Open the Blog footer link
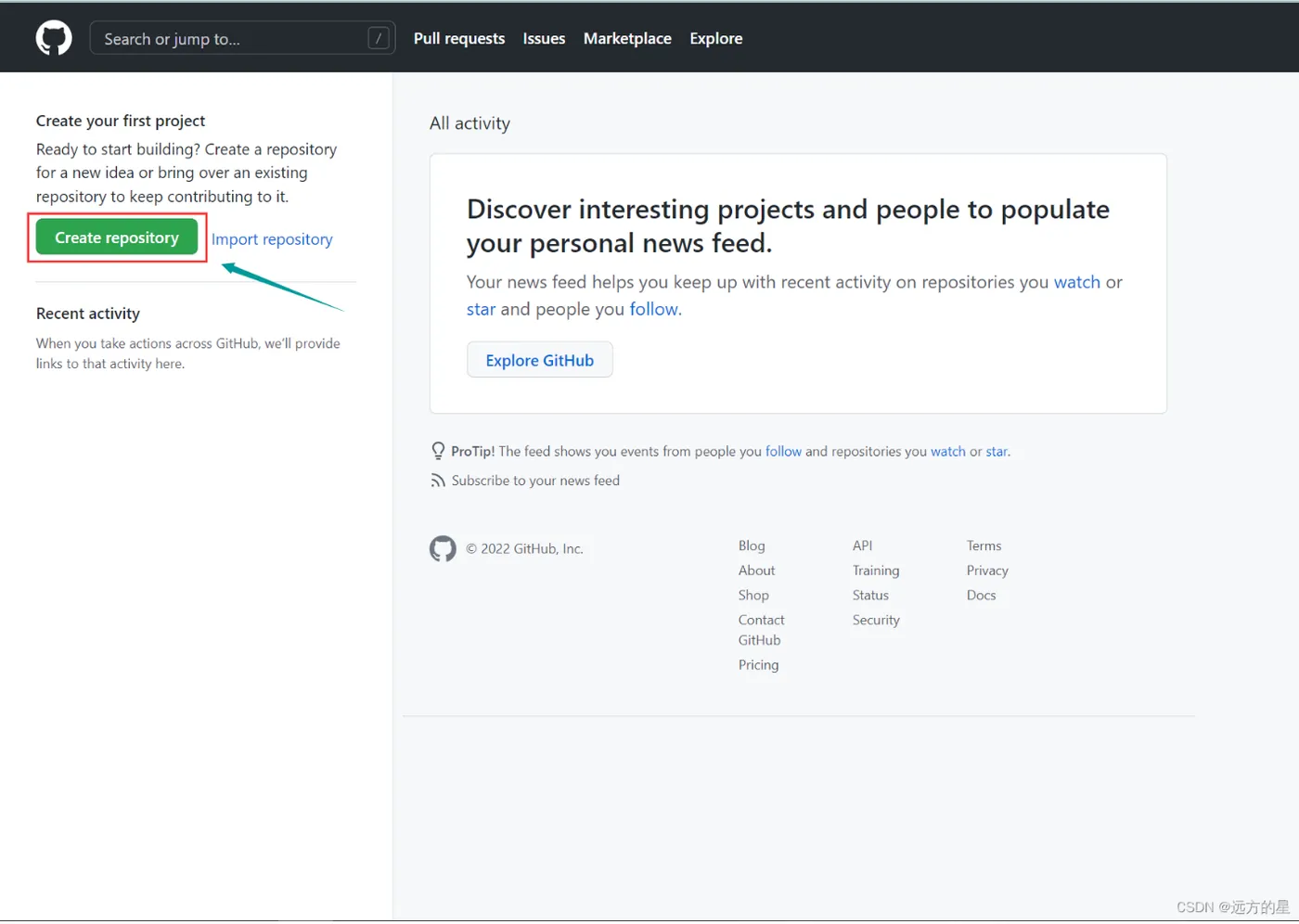Viewport: 1299px width, 924px height. (x=752, y=545)
